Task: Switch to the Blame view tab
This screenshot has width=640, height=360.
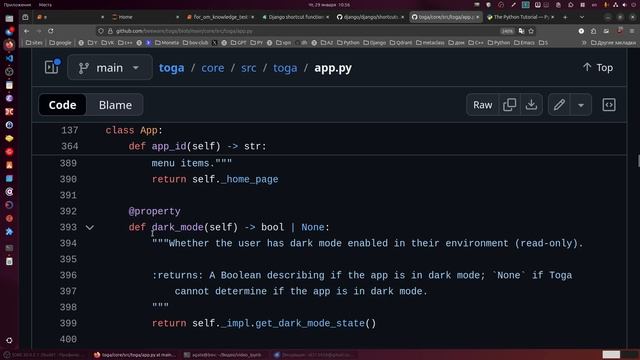Action: 115,105
